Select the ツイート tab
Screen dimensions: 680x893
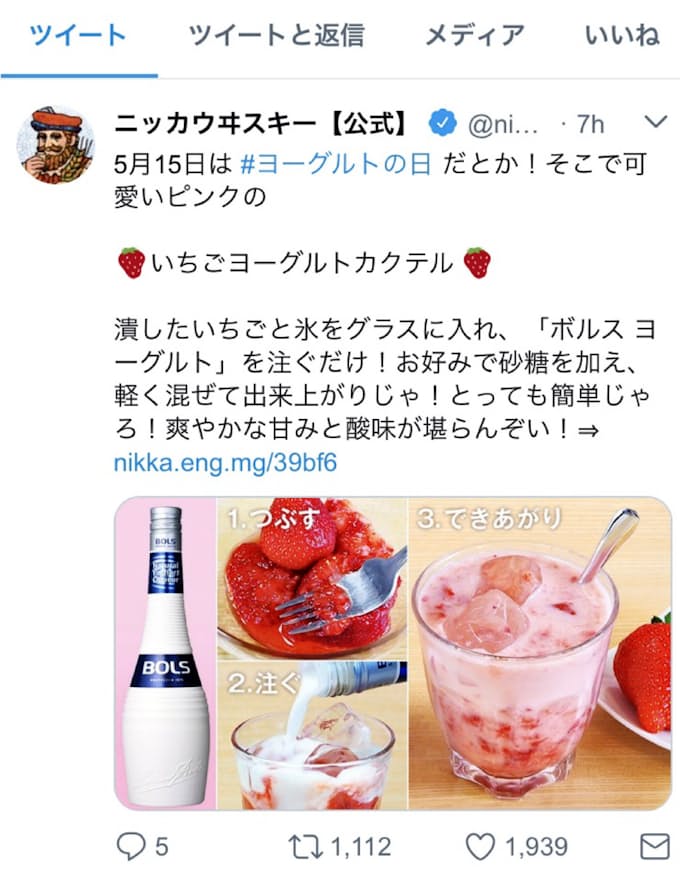tap(78, 35)
